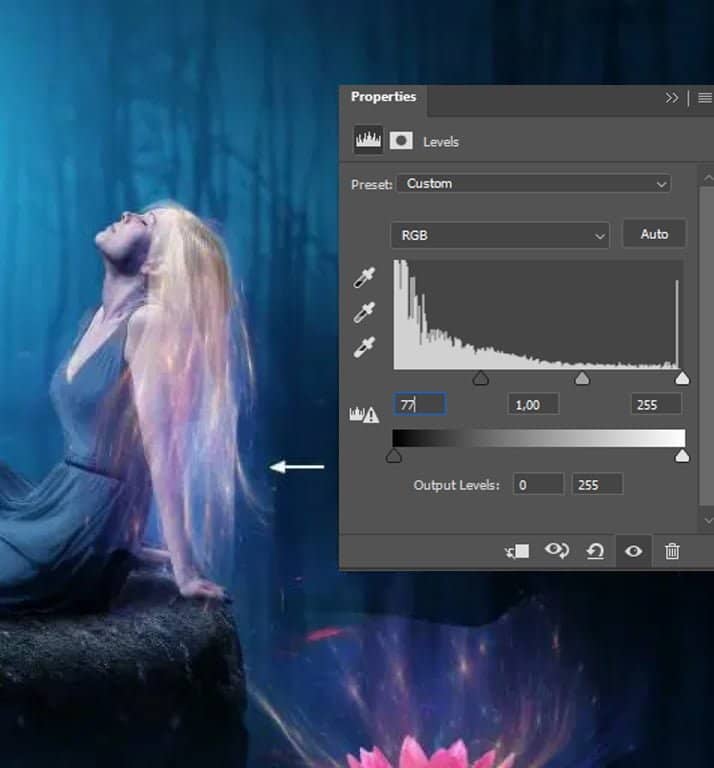Click the output levels 255 field
Screen dimensions: 714x768
coord(597,485)
